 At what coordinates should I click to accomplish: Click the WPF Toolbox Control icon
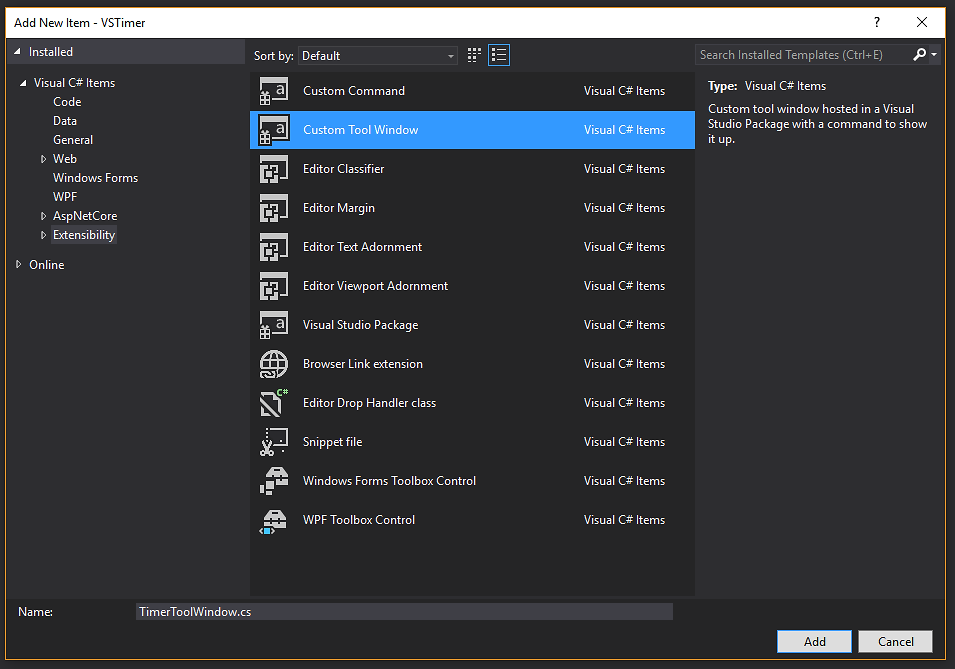[x=273, y=520]
